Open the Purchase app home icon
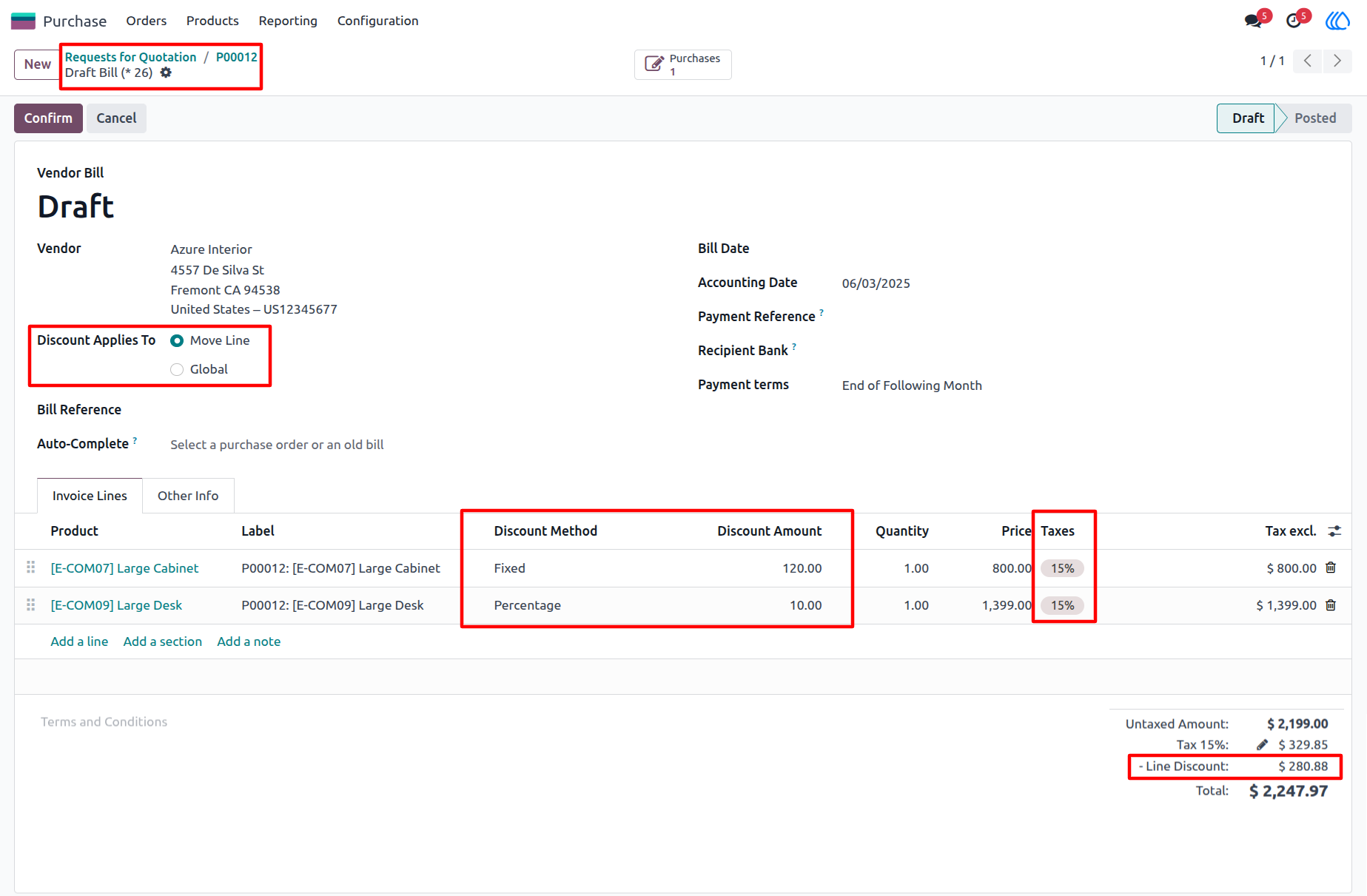Screen dimensions: 1367x896 pos(23,21)
